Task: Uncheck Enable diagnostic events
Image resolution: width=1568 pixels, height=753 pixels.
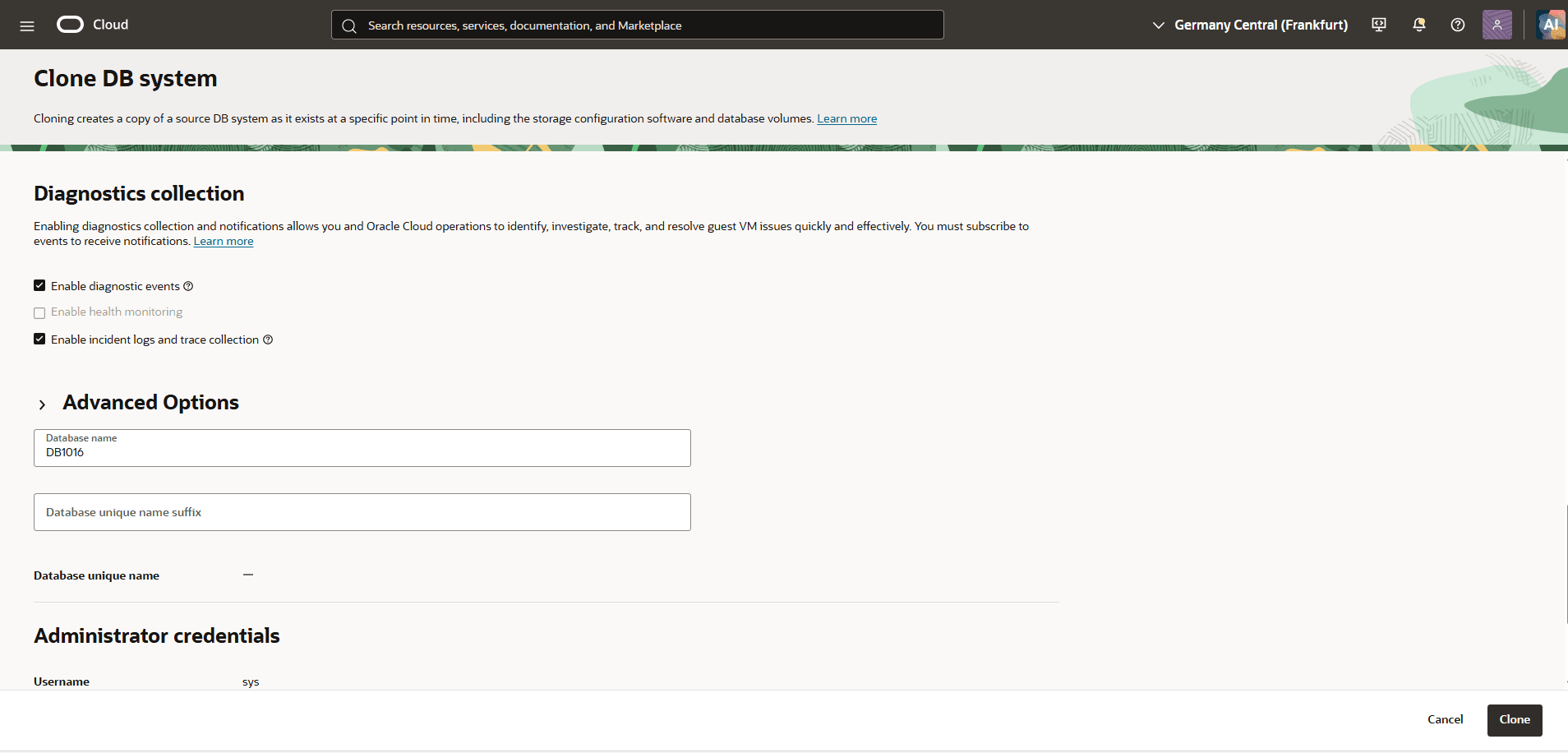Action: pyautogui.click(x=39, y=285)
